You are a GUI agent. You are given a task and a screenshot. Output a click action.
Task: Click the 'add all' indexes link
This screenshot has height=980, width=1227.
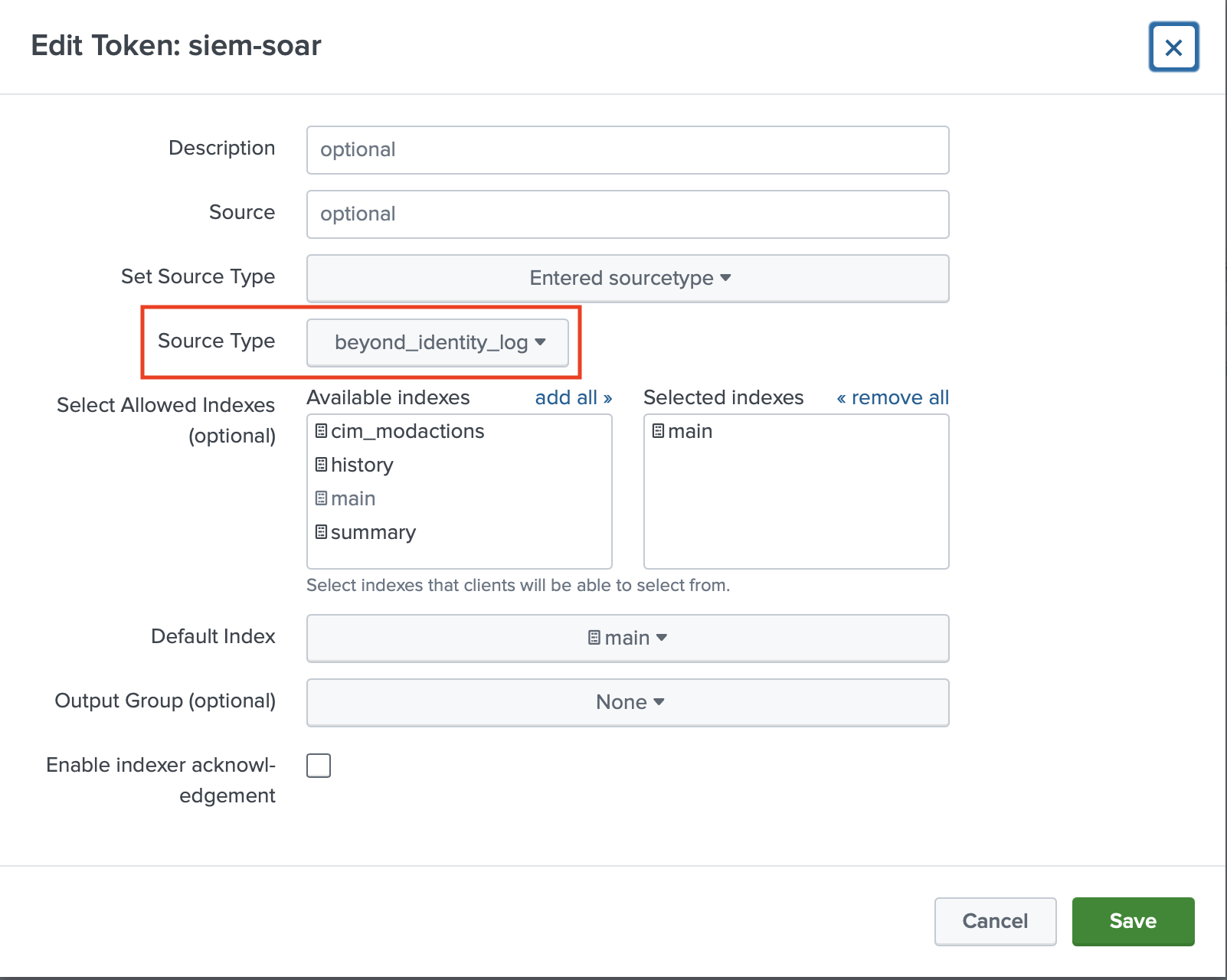click(573, 397)
